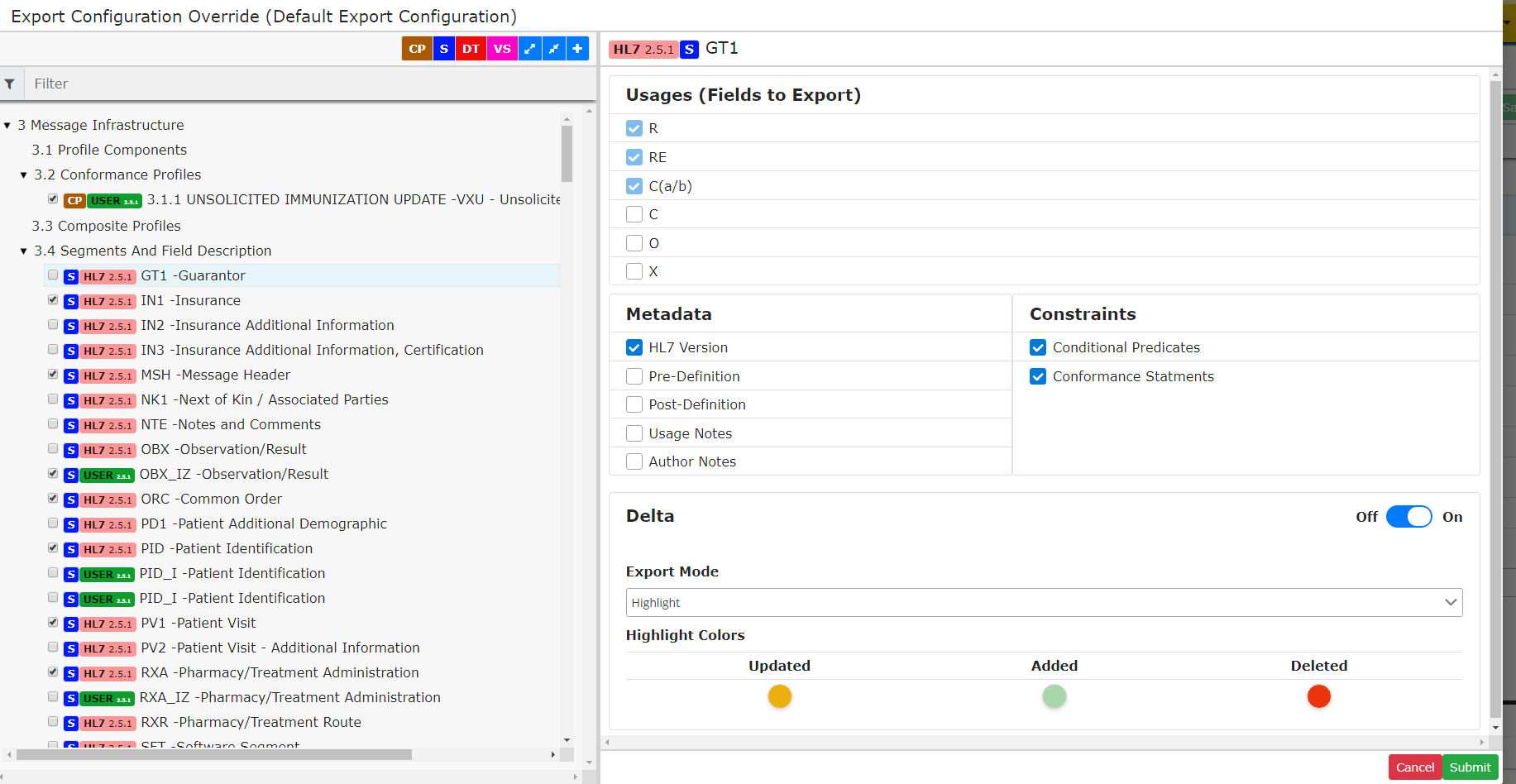This screenshot has height=784, width=1516.
Task: Select 3.1 Profile Components tree item
Action: coord(109,150)
